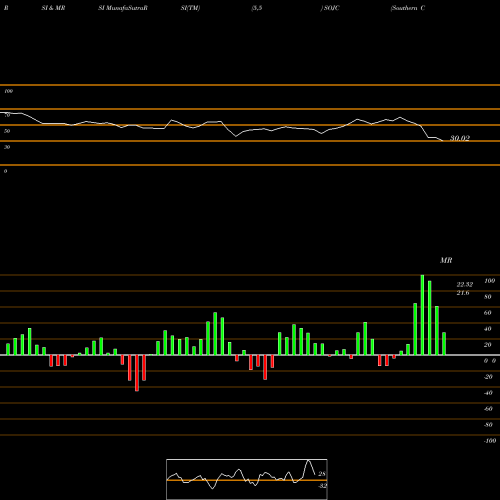The height and width of the screenshot is (500, 500).
Task: Click 'SI & MR' header text
Action: click(x=53, y=8)
